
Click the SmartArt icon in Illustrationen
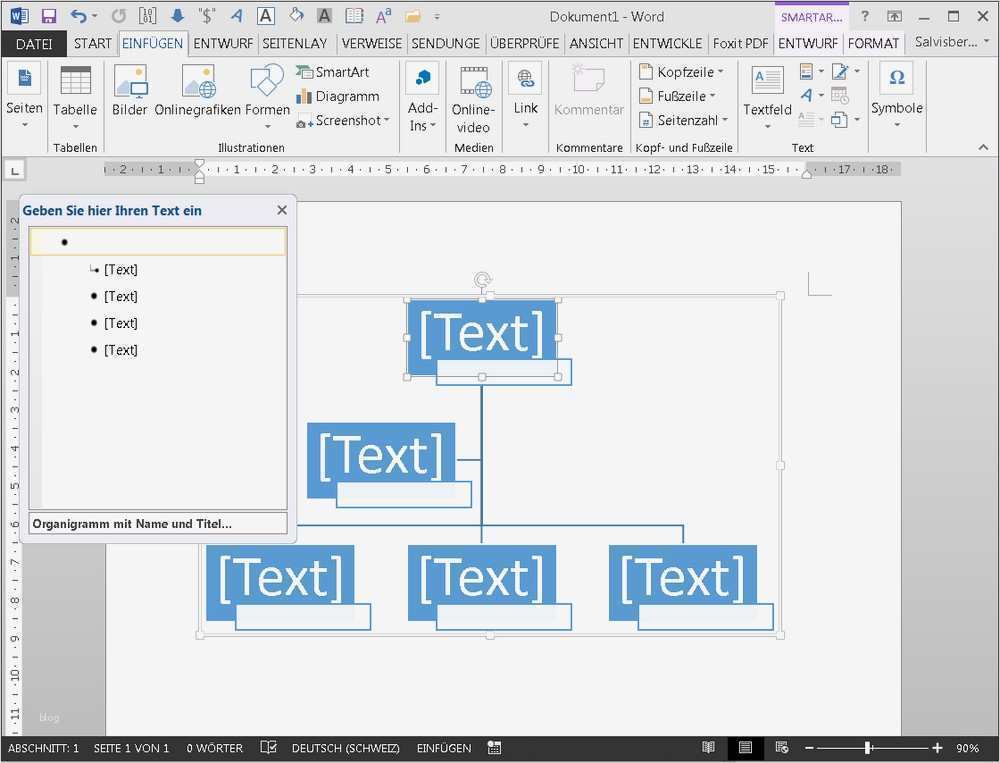(305, 72)
